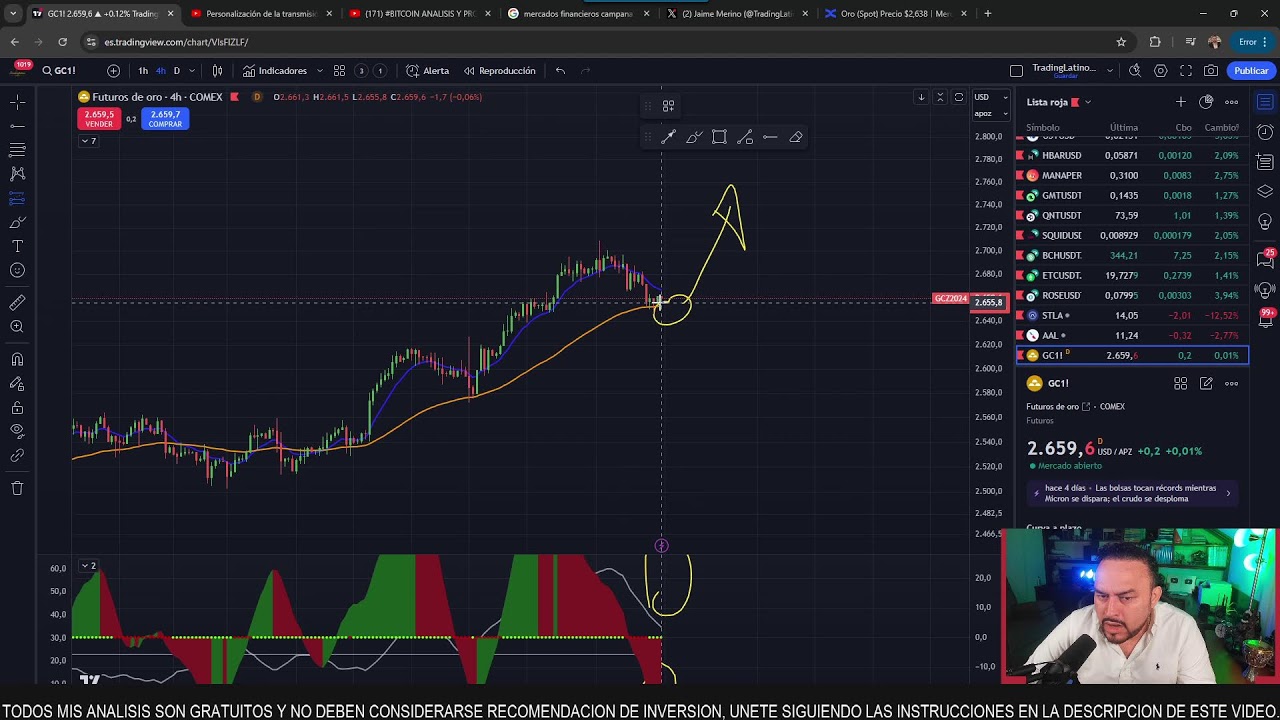Viewport: 1280px width, 720px height.
Task: Click the blue COMPRAR buy button
Action: (x=166, y=118)
